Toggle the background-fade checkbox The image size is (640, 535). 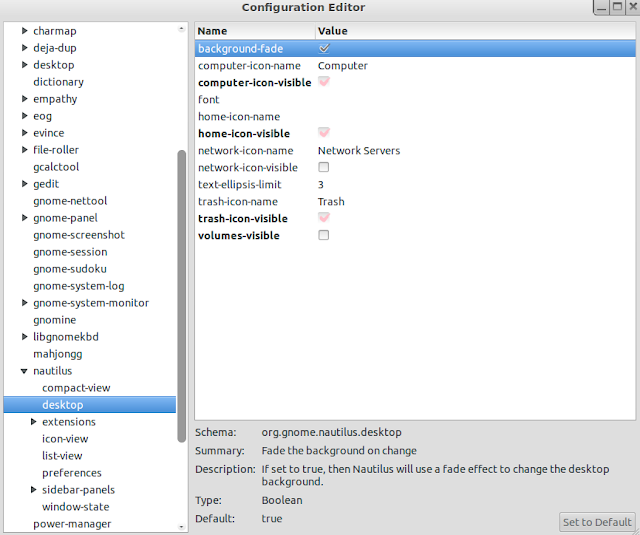[324, 49]
